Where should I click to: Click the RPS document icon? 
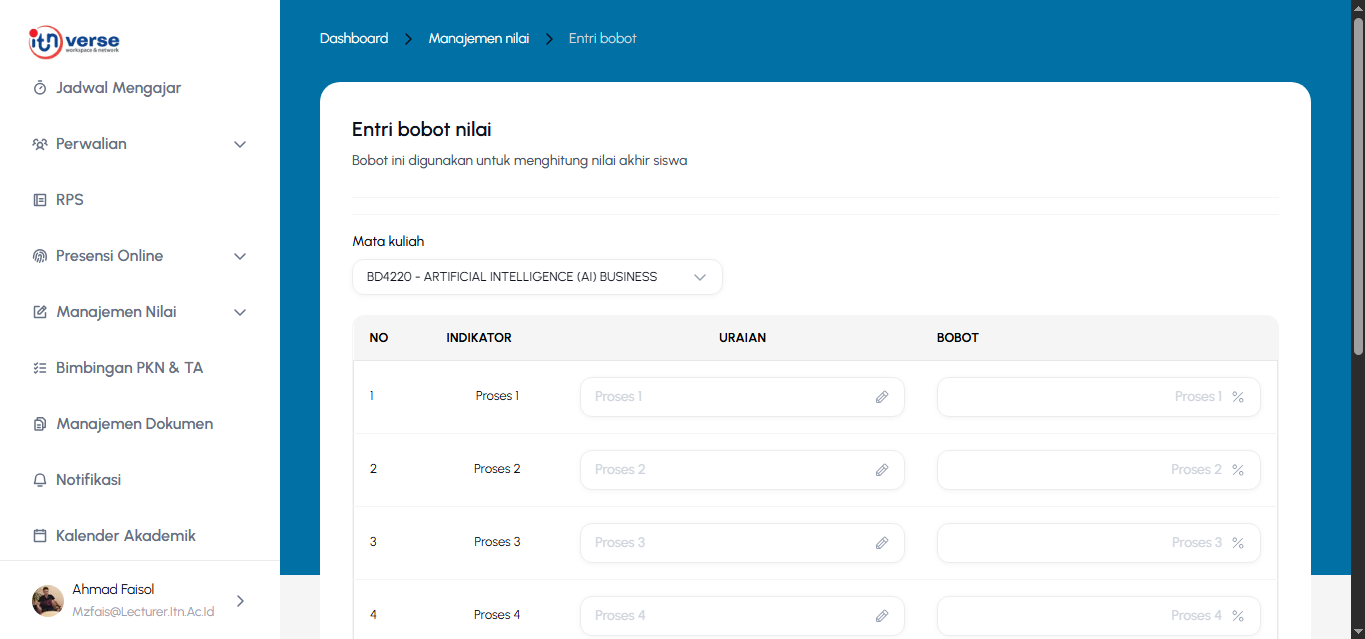pyautogui.click(x=40, y=200)
